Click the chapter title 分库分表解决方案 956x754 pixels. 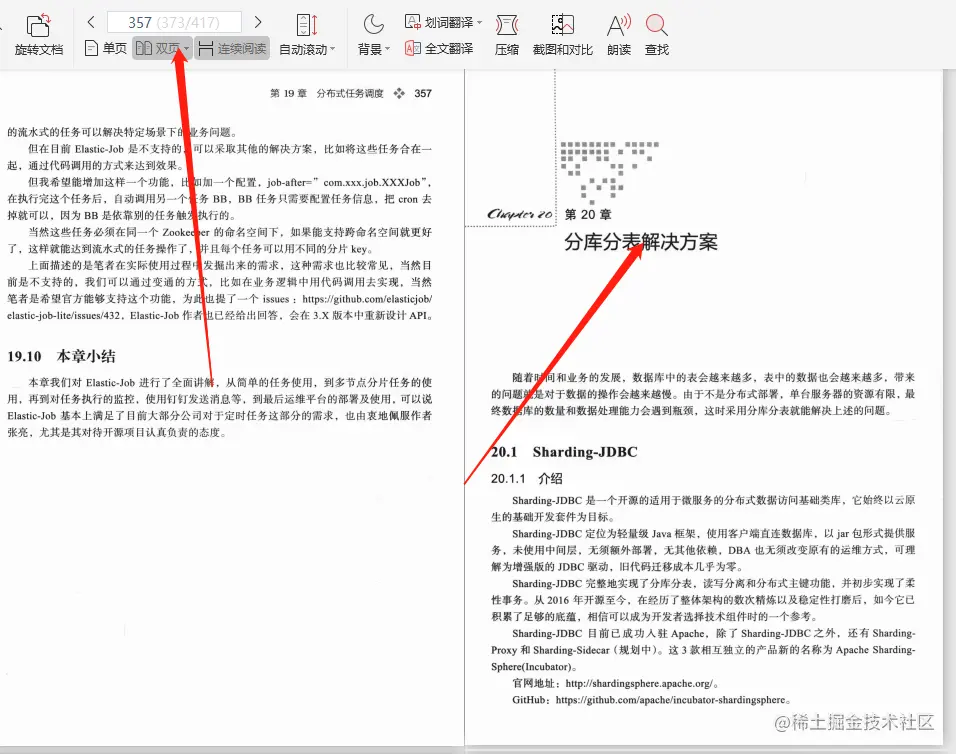click(x=641, y=242)
